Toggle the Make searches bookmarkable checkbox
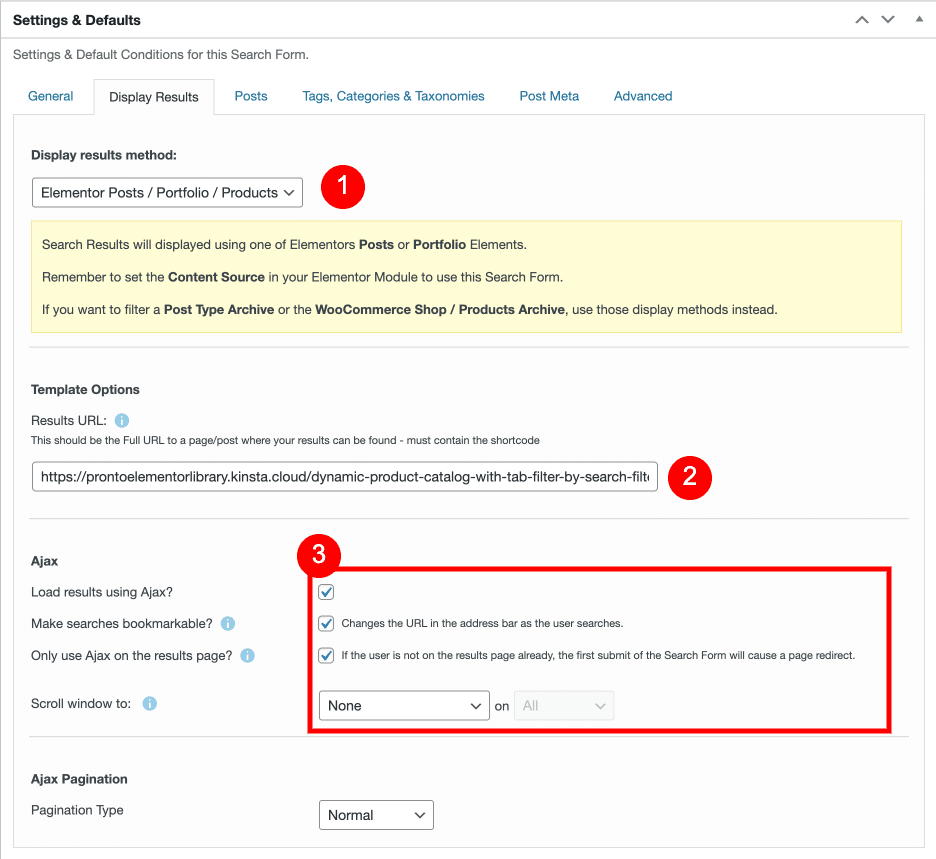The image size is (936, 859). pyautogui.click(x=326, y=624)
